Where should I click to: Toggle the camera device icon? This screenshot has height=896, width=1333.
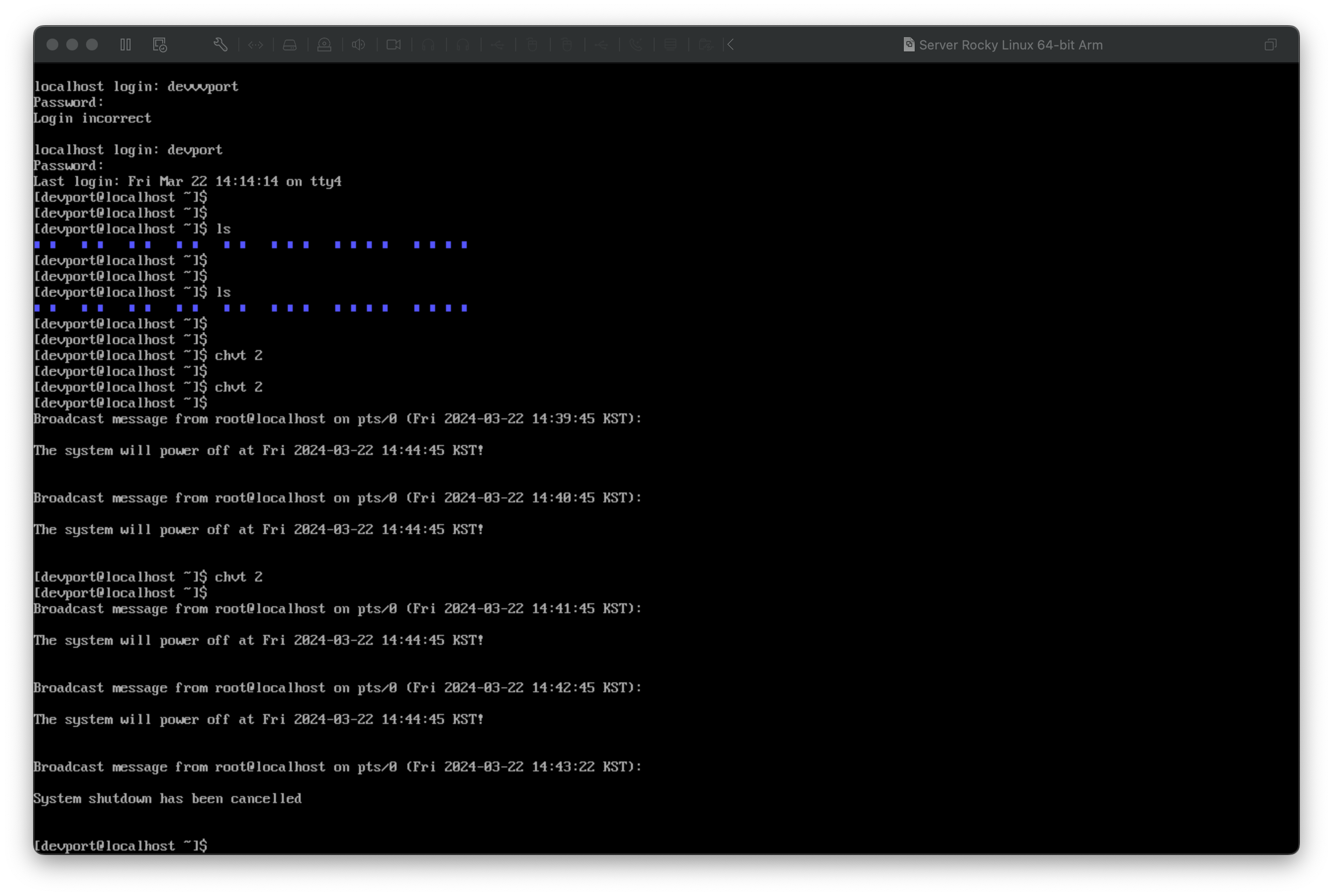point(394,45)
